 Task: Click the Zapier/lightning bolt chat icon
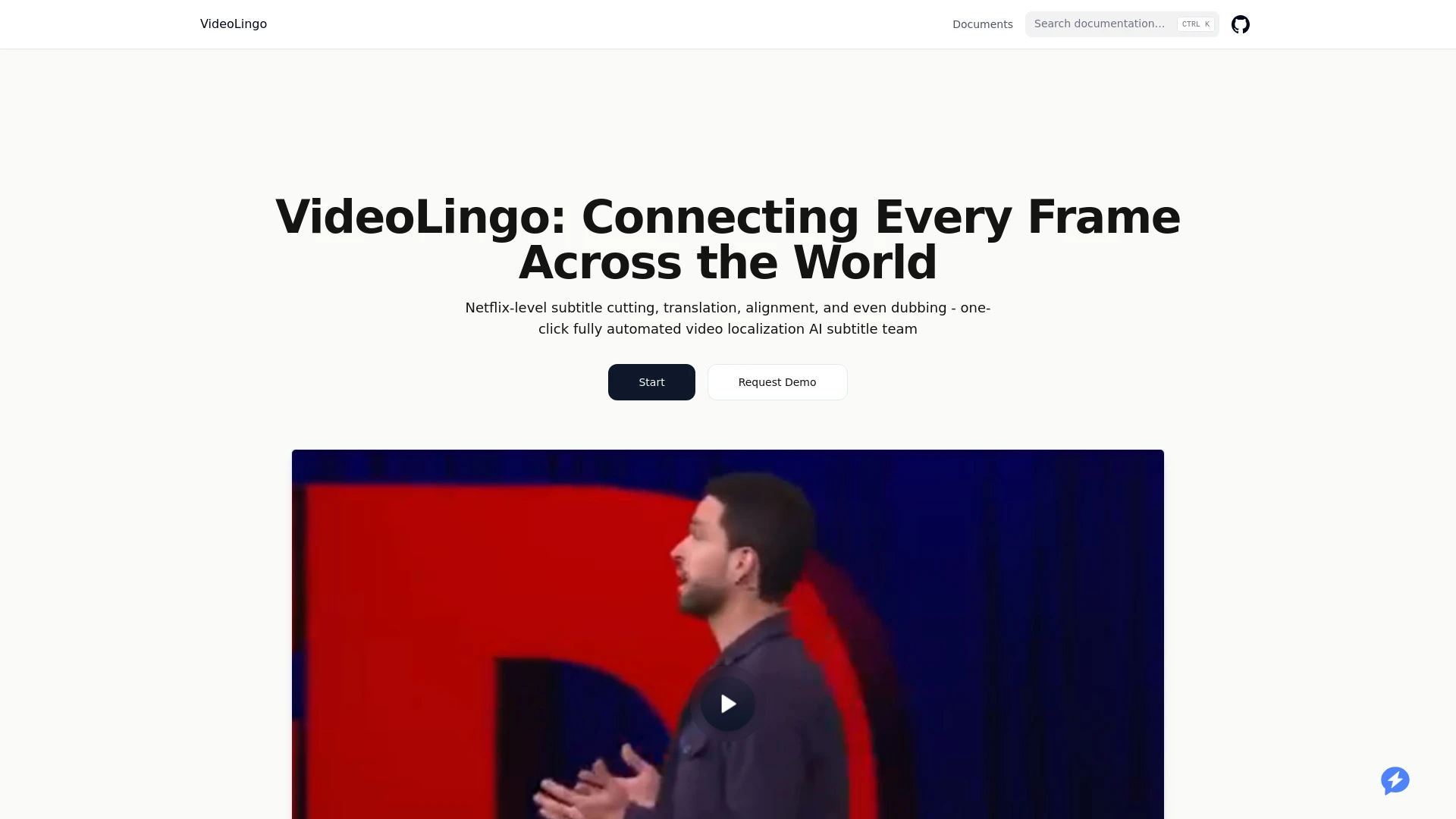(1394, 779)
